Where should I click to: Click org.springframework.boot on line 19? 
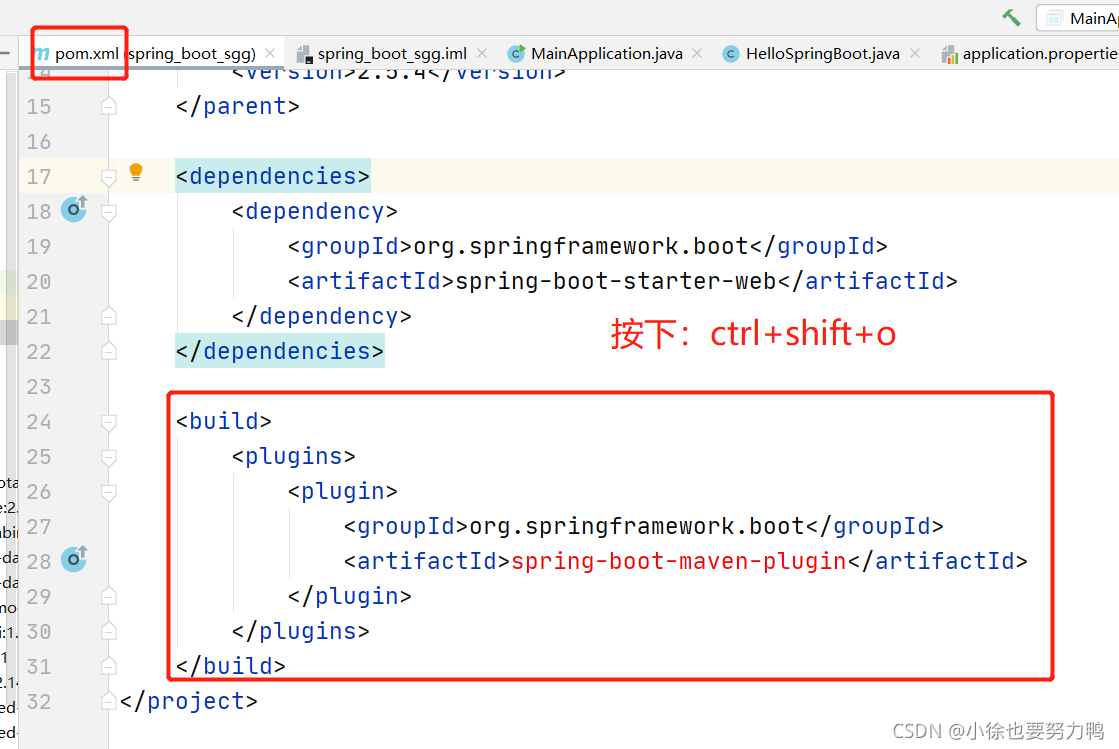click(581, 246)
